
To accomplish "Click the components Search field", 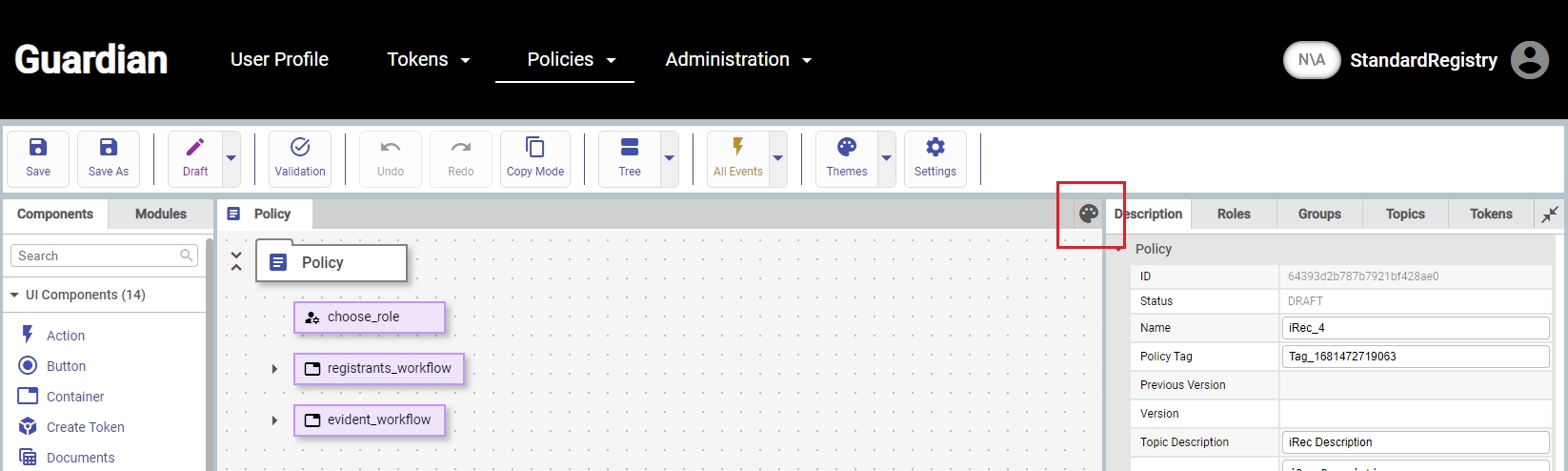I will coord(95,256).
